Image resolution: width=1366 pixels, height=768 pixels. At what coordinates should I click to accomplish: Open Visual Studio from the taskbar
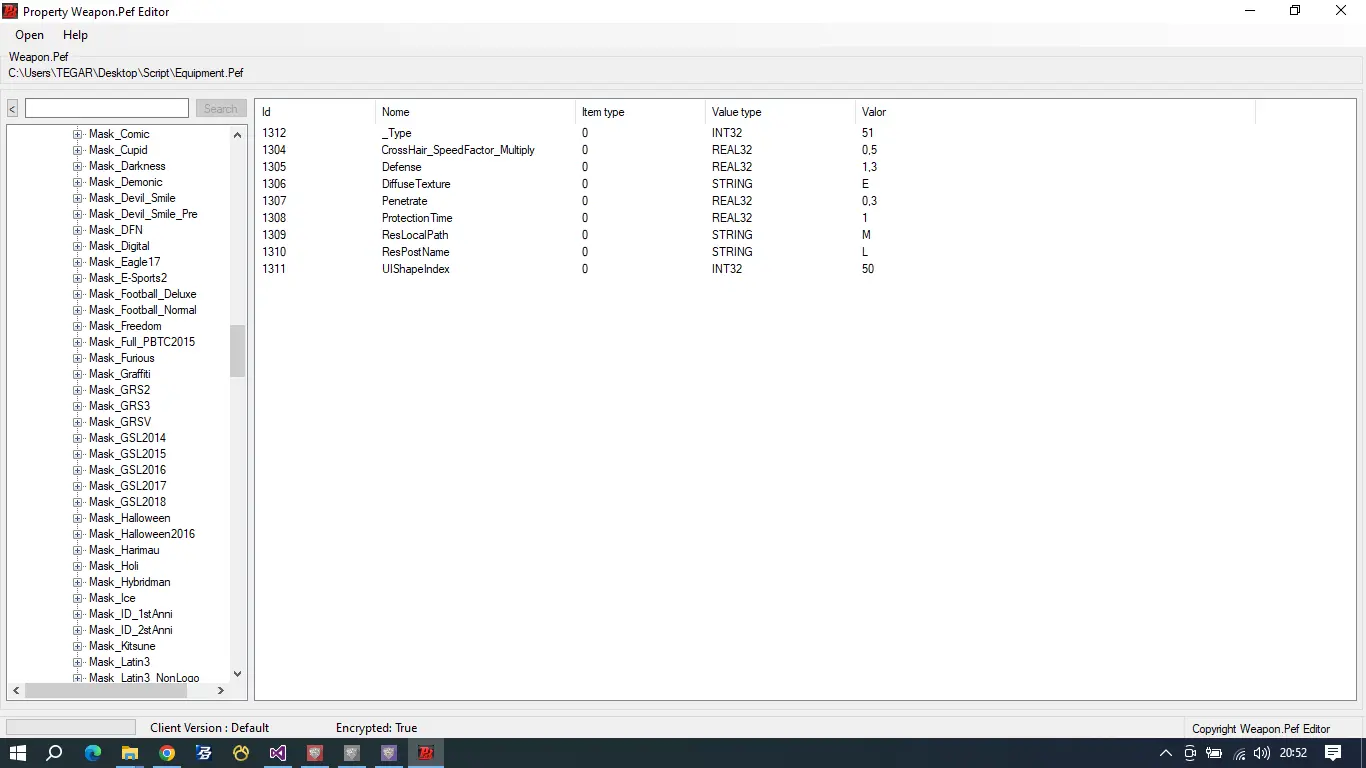[x=278, y=753]
